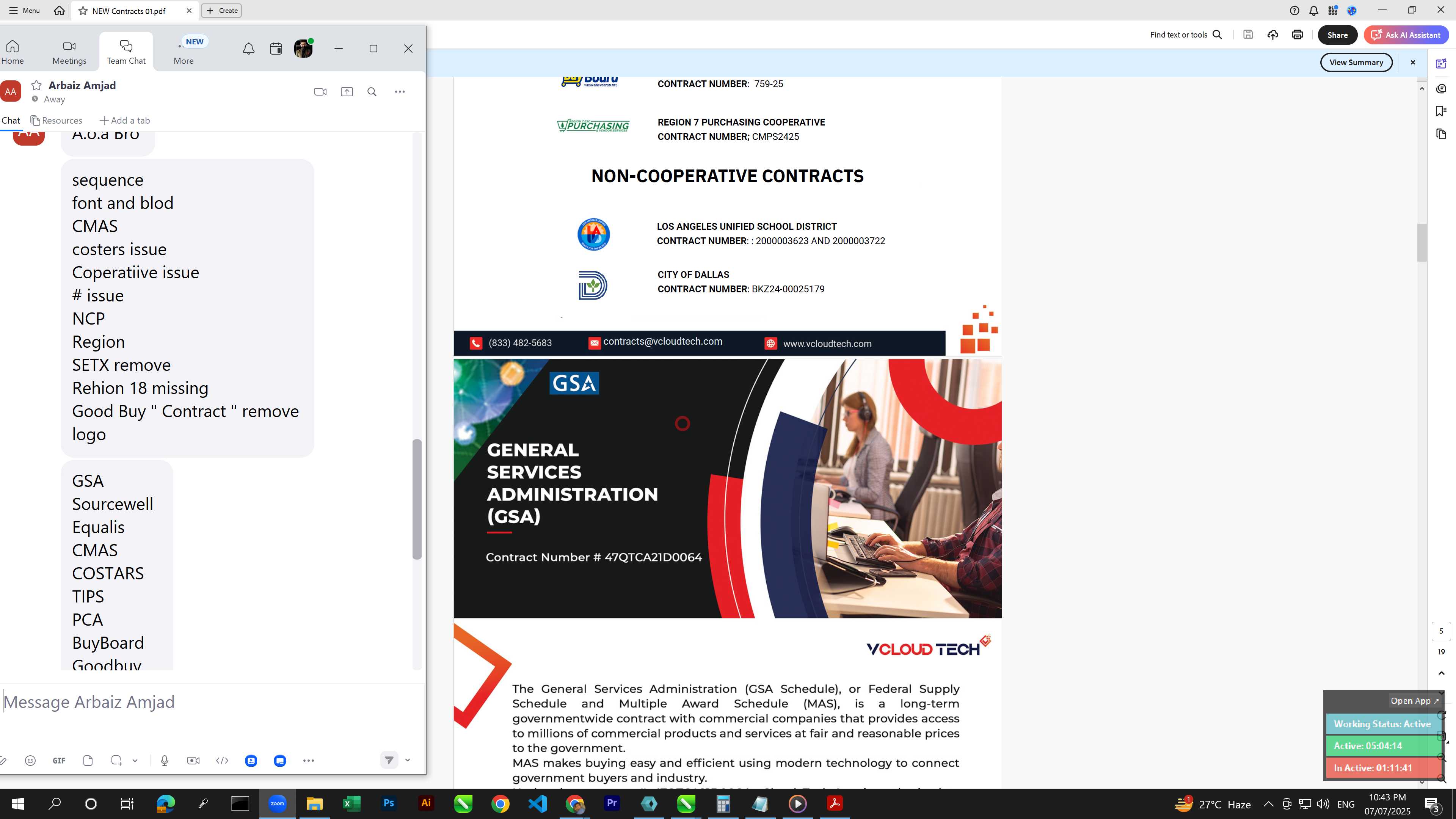Go to Acrobat Home icon
Screen dimensions: 1456x819
point(60,10)
